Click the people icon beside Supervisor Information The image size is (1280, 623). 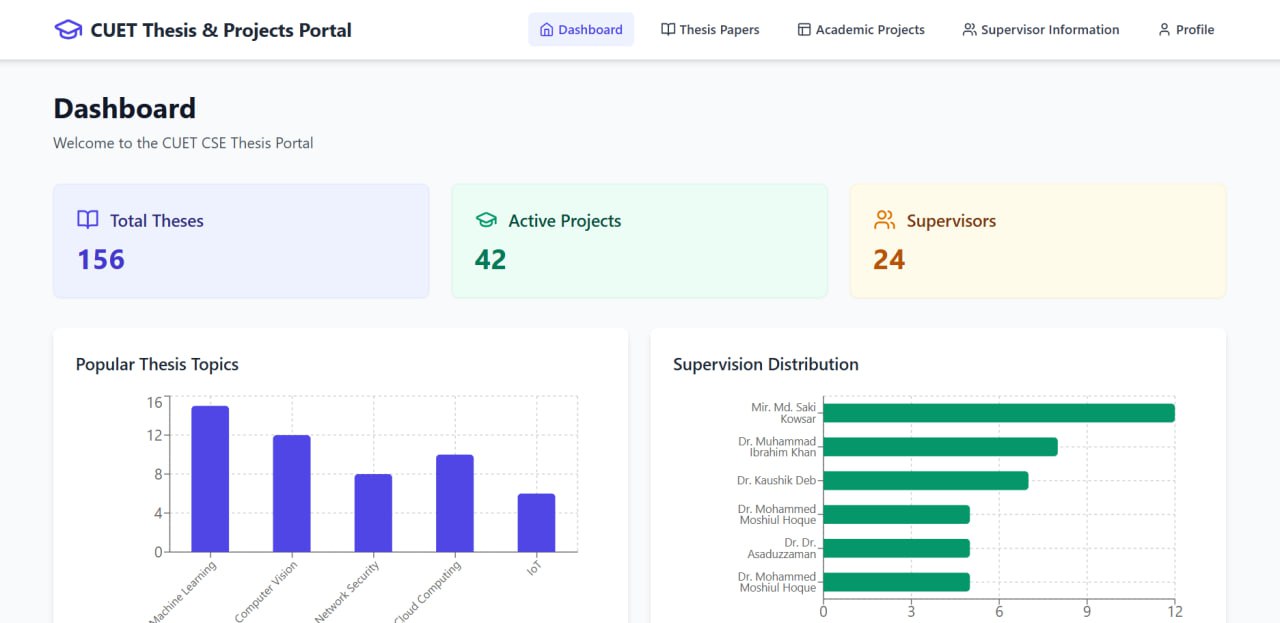[969, 30]
